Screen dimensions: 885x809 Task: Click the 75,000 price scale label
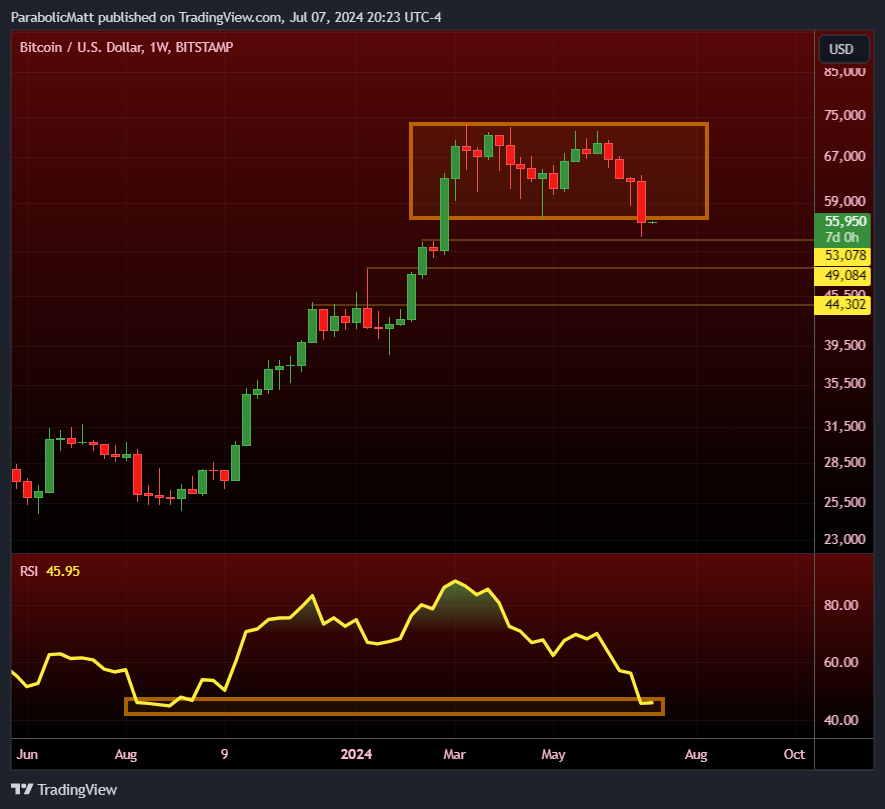pyautogui.click(x=844, y=115)
